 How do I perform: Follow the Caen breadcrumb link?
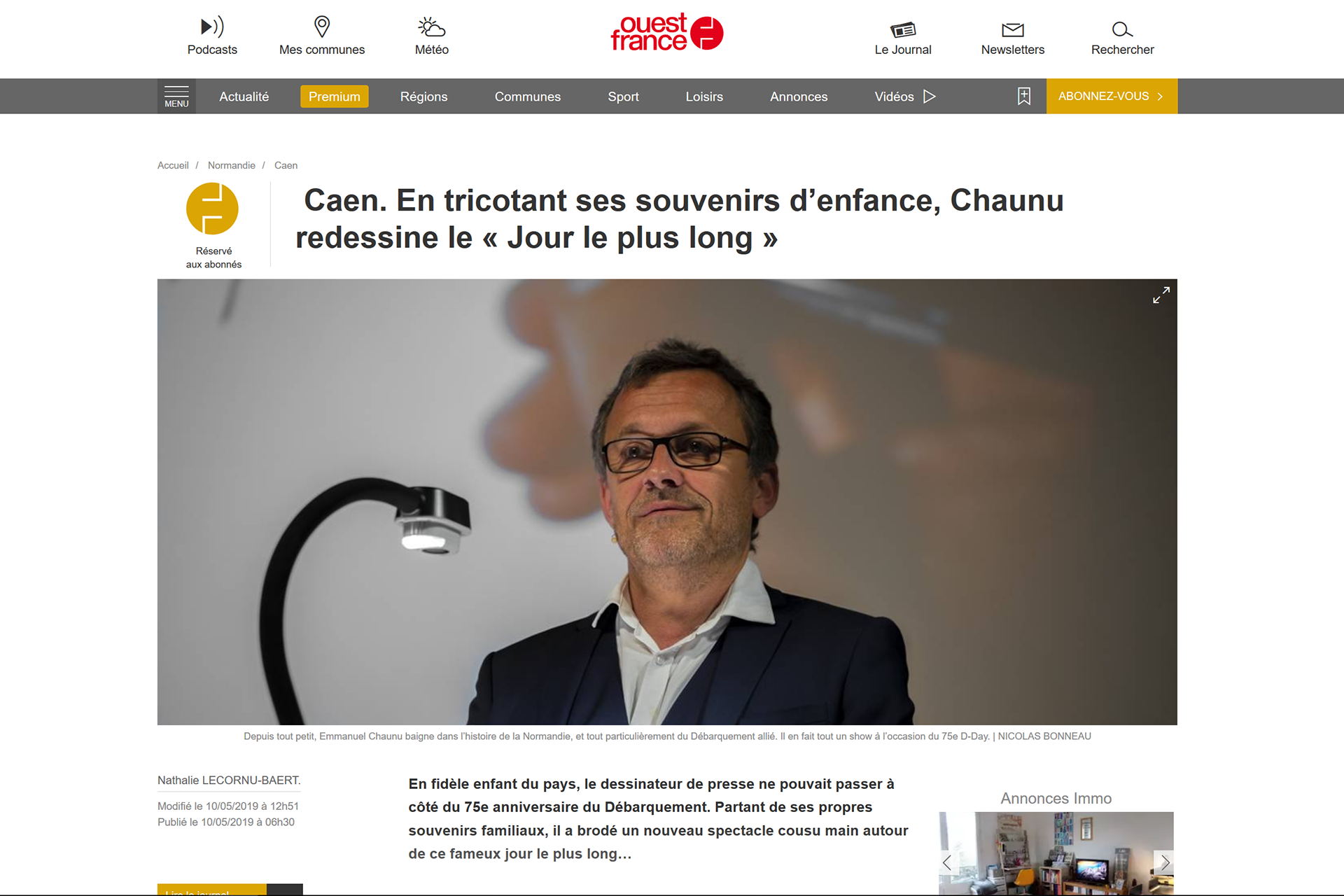pyautogui.click(x=286, y=165)
